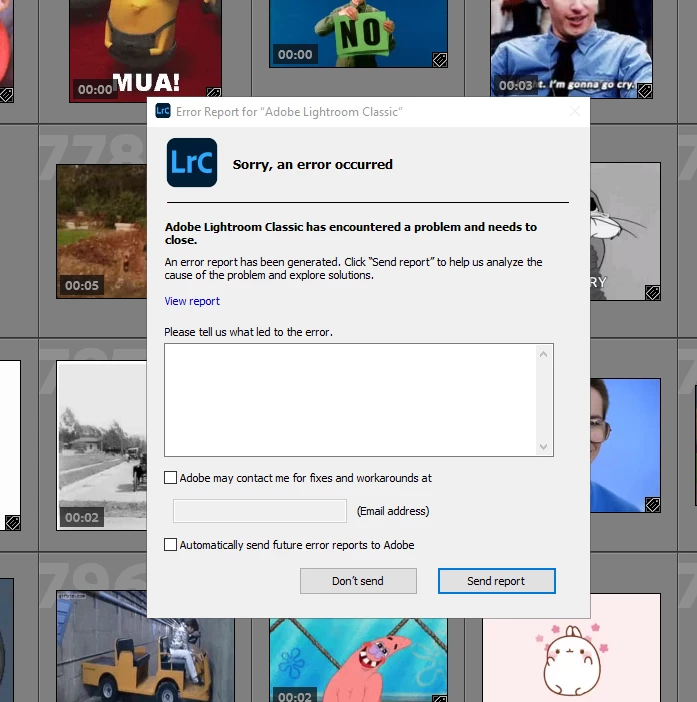Select the "I'm gonna go cry" thumbnail

[x=571, y=48]
